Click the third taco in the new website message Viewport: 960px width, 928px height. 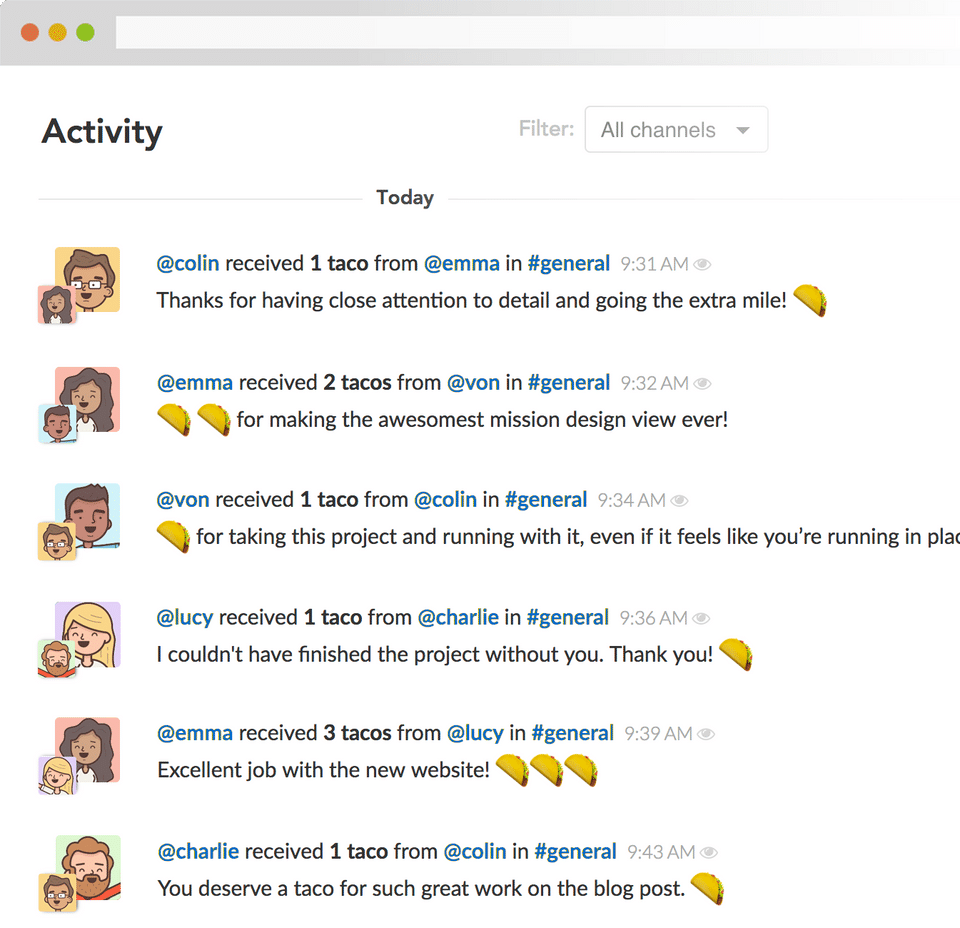581,770
